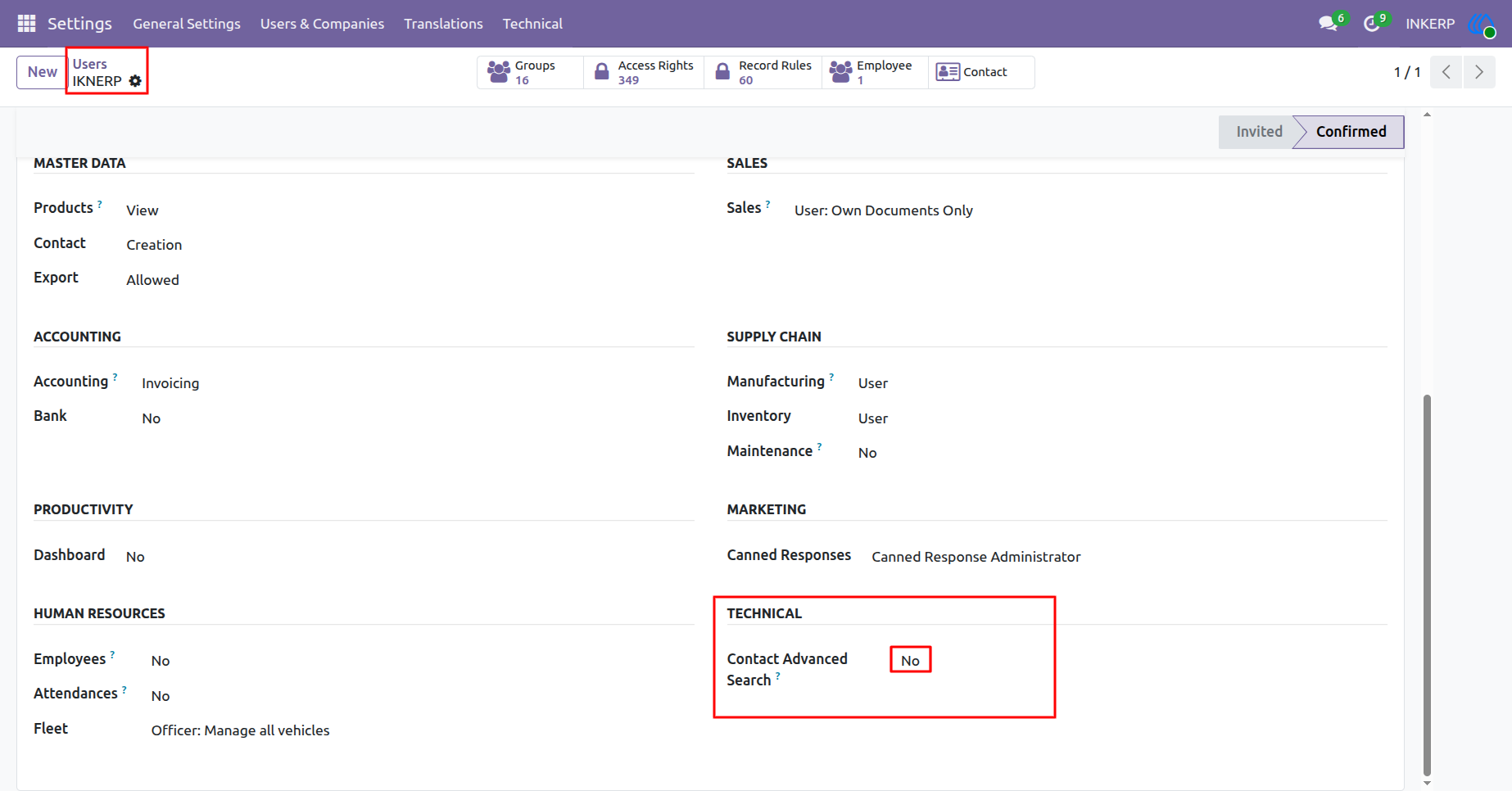
Task: Open the Manufacturing access dropdown
Action: (873, 383)
